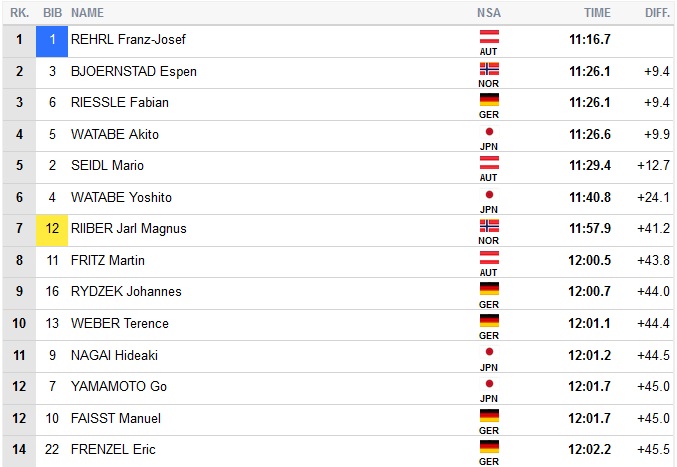The width and height of the screenshot is (677, 467).
Task: Sort by the RK. column header
Action: (19, 13)
